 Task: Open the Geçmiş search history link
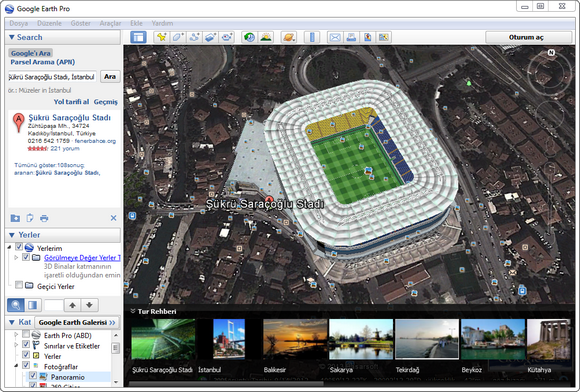point(105,102)
